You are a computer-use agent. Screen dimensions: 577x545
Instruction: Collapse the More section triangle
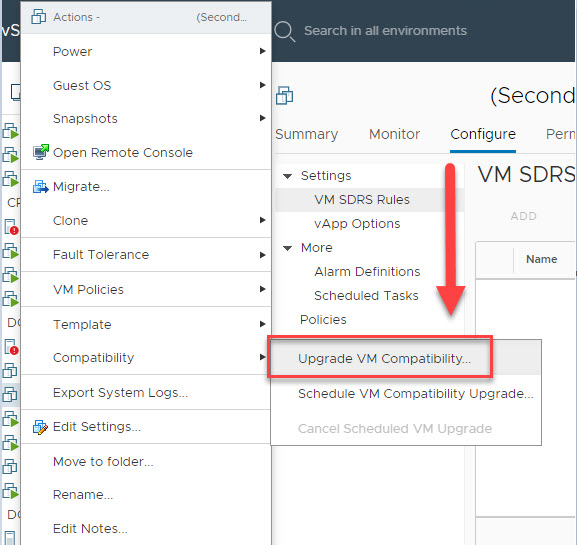coord(287,248)
